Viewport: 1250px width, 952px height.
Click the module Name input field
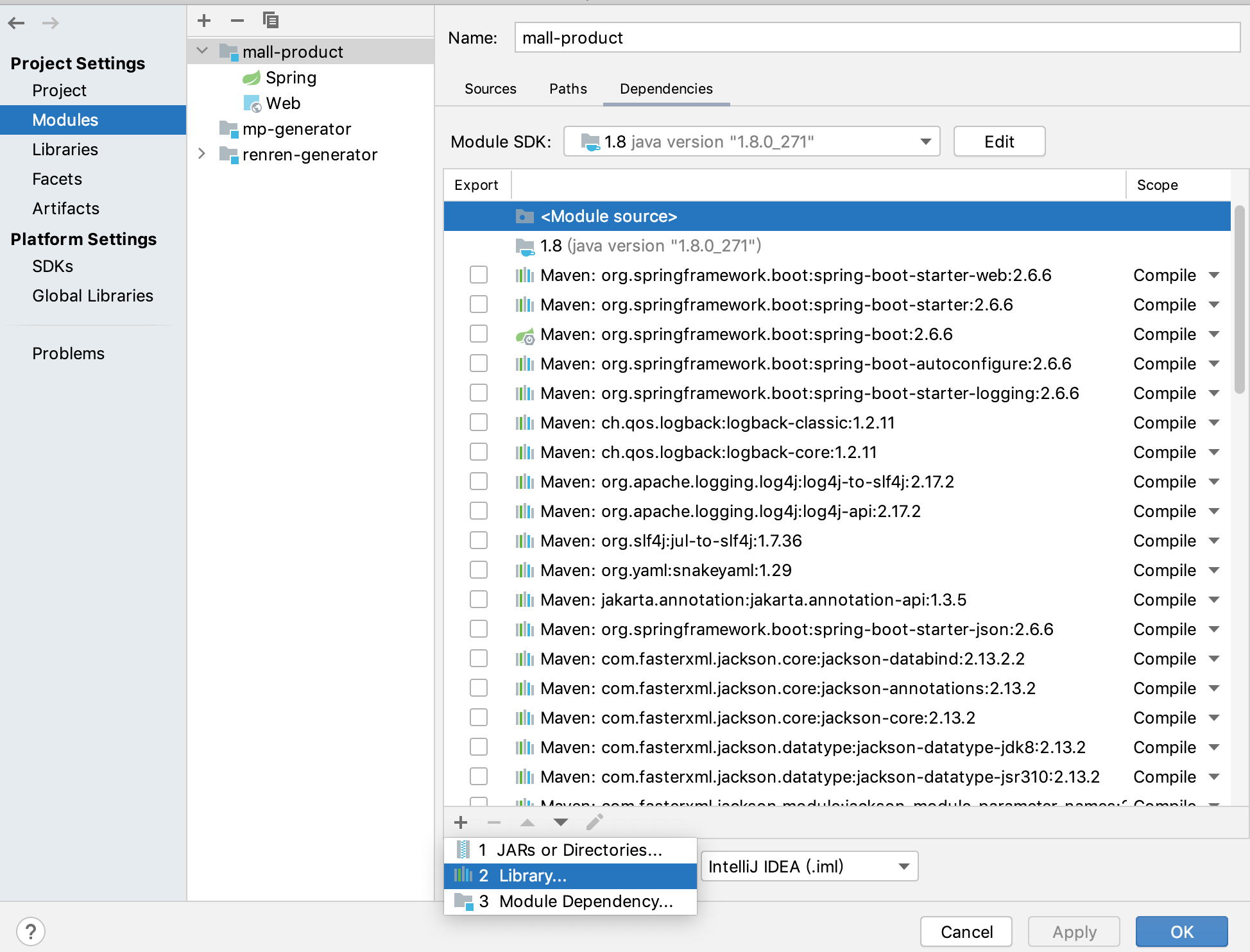pos(877,38)
